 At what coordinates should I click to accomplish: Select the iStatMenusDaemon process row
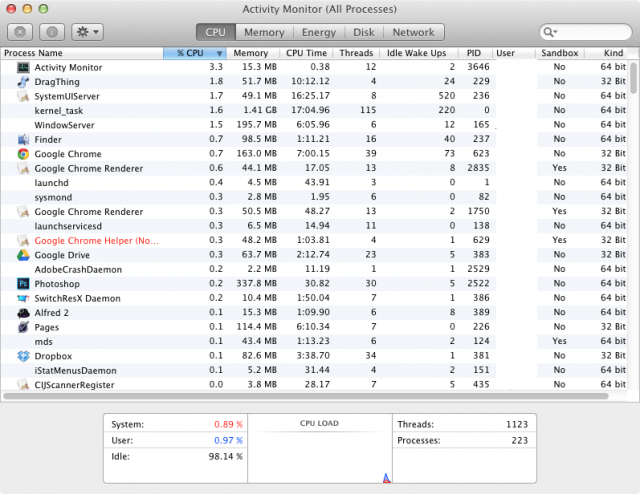pos(314,370)
